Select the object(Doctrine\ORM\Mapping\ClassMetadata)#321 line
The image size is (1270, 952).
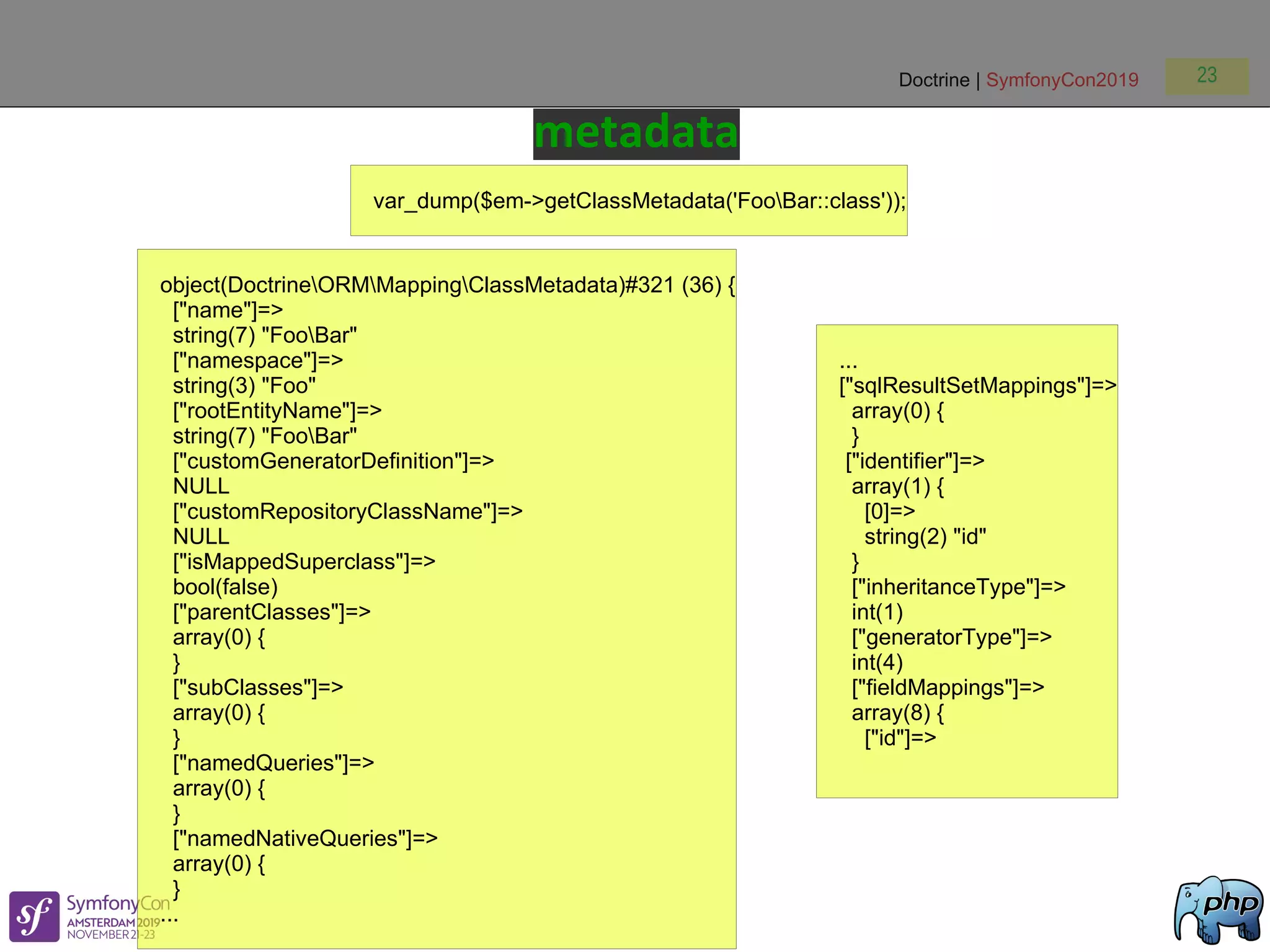[x=447, y=285]
